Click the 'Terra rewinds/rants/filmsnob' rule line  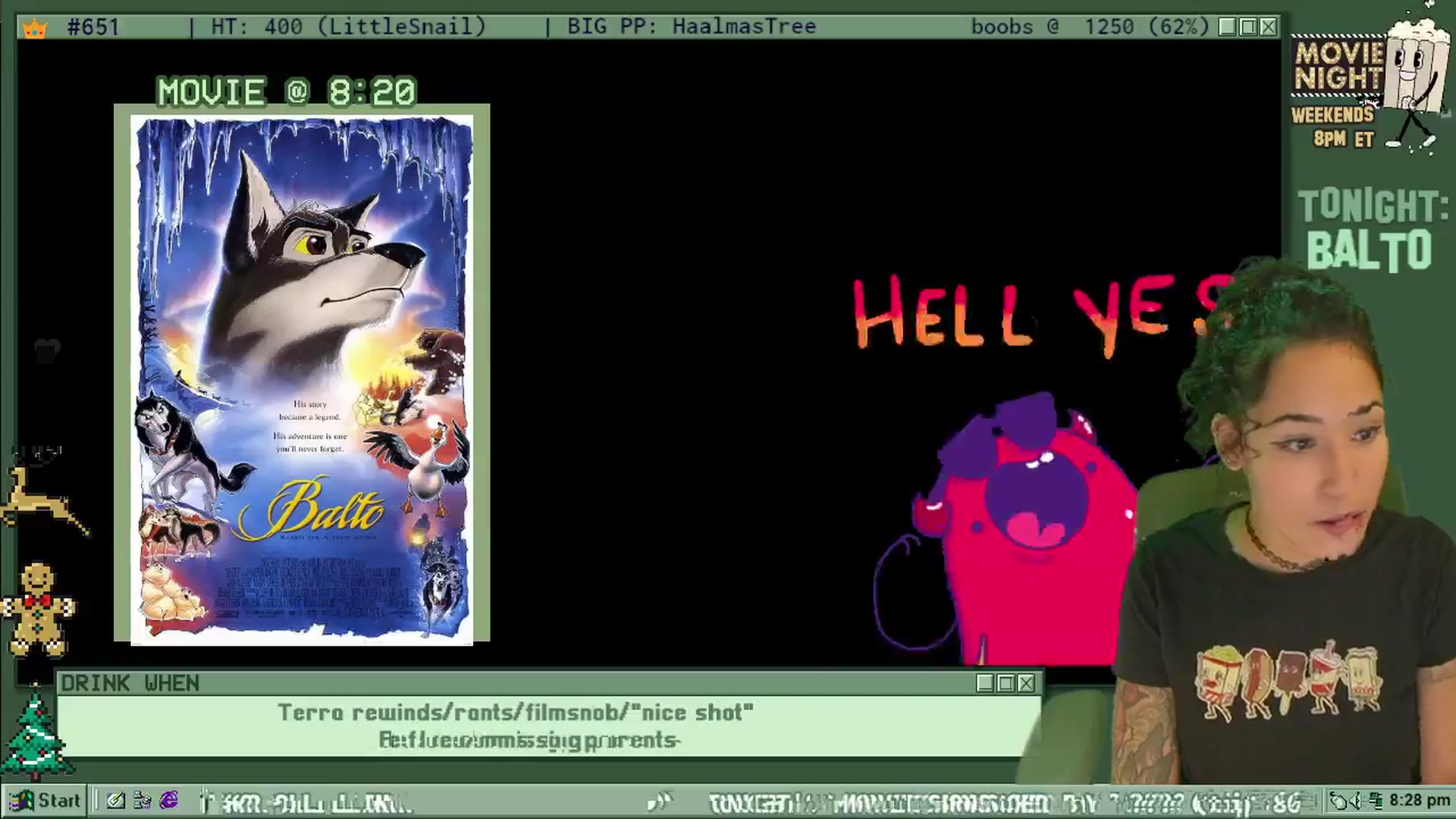(516, 712)
